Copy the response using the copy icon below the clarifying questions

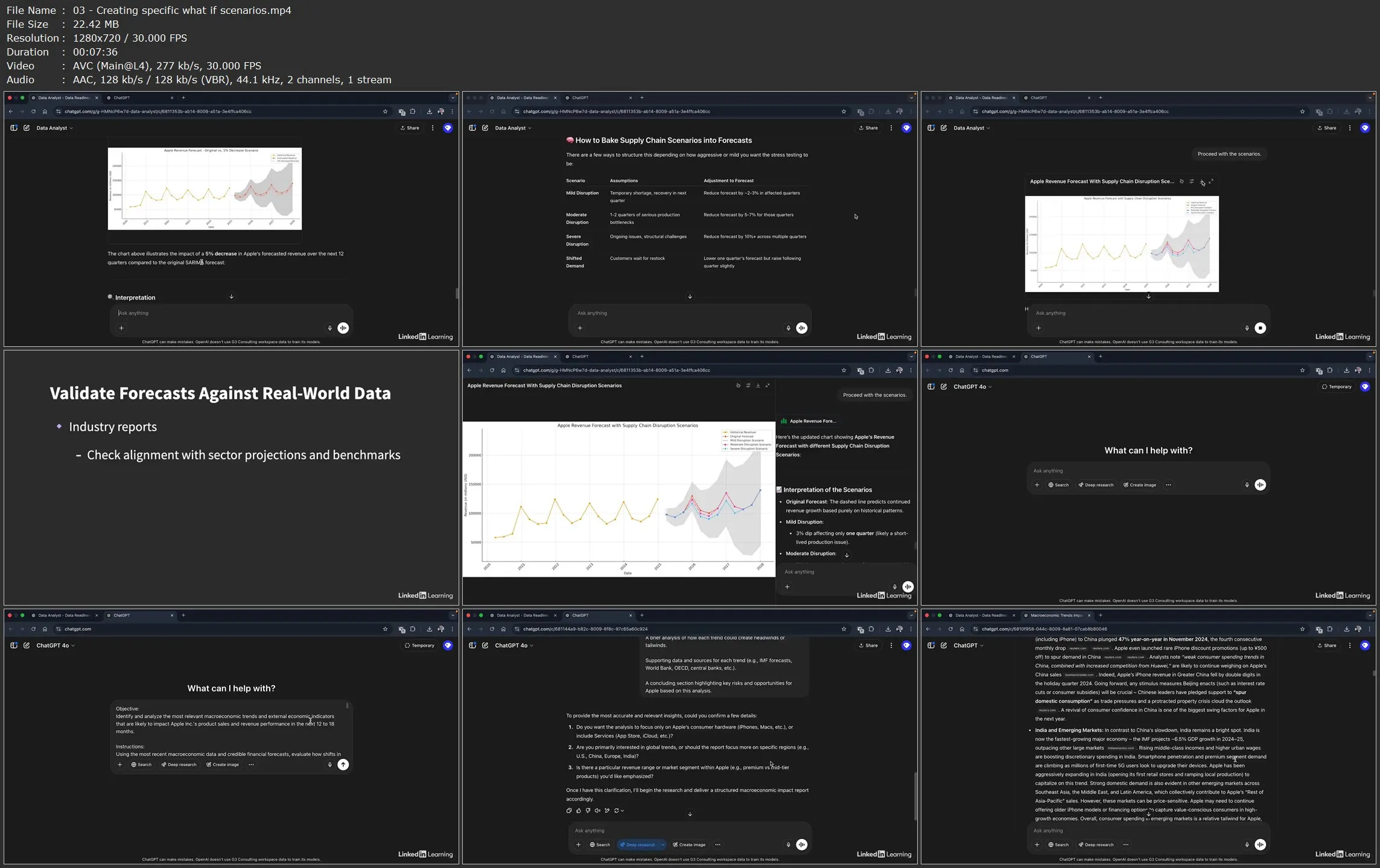569,811
